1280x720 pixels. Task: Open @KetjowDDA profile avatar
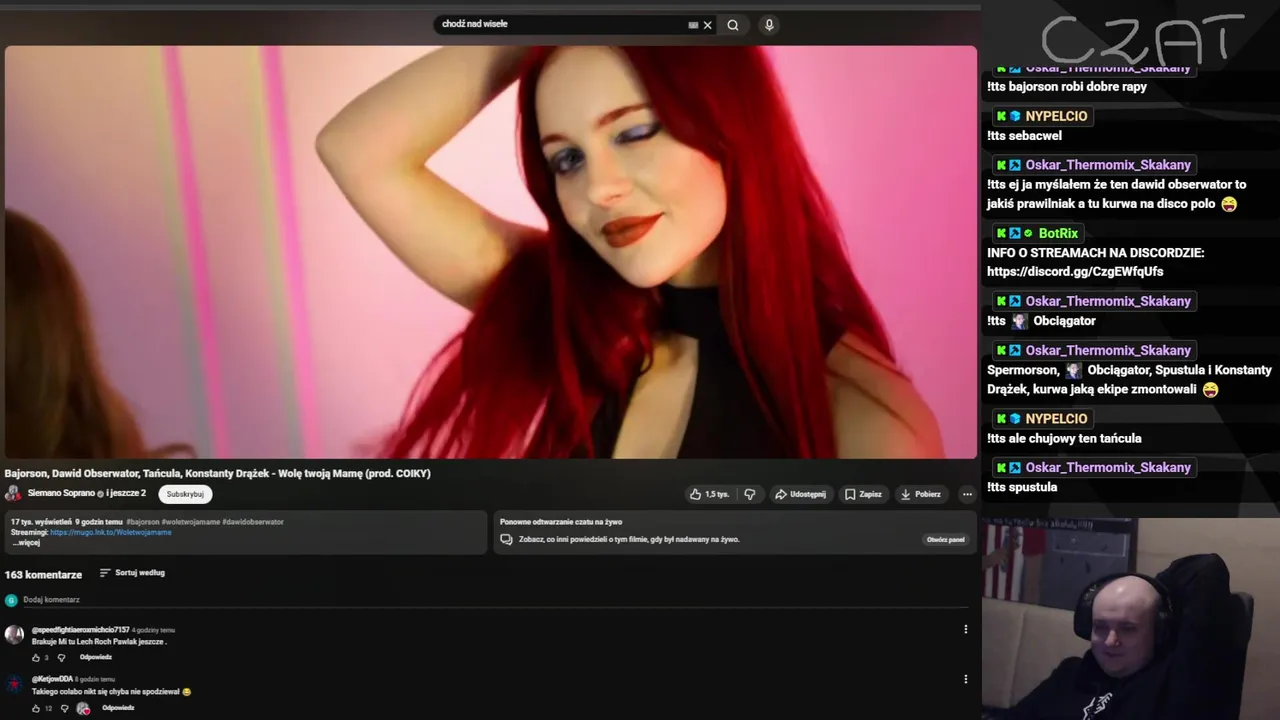(x=14, y=684)
